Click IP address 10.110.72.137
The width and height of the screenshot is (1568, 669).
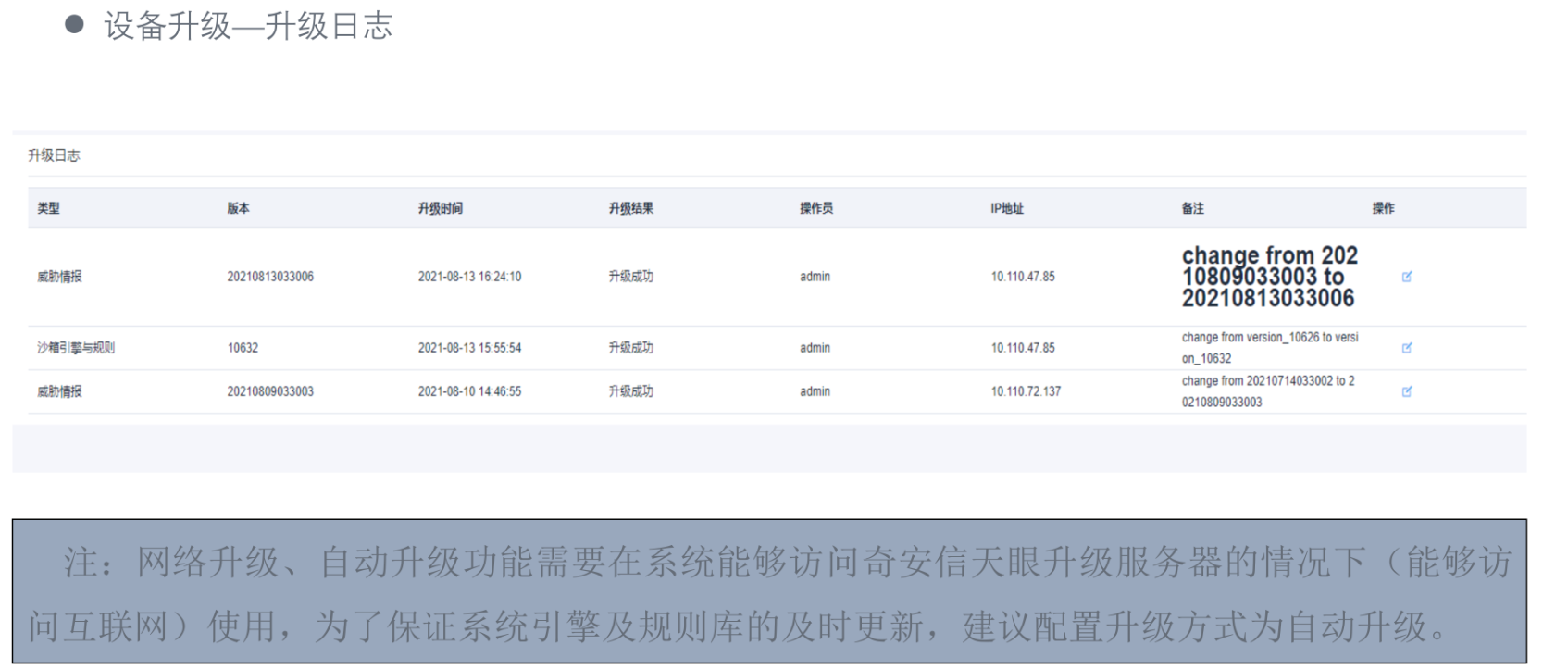(x=1026, y=391)
